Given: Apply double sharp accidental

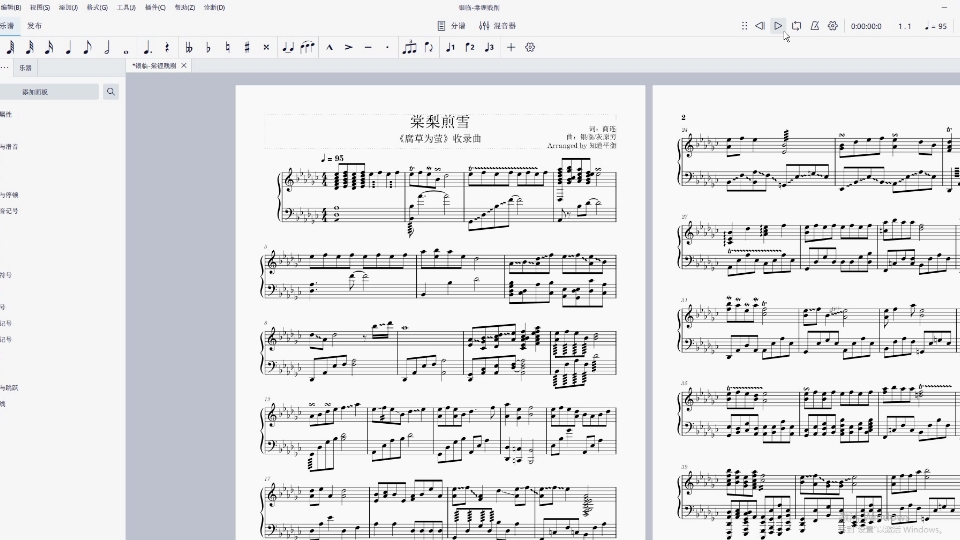Looking at the screenshot, I should tap(266, 47).
